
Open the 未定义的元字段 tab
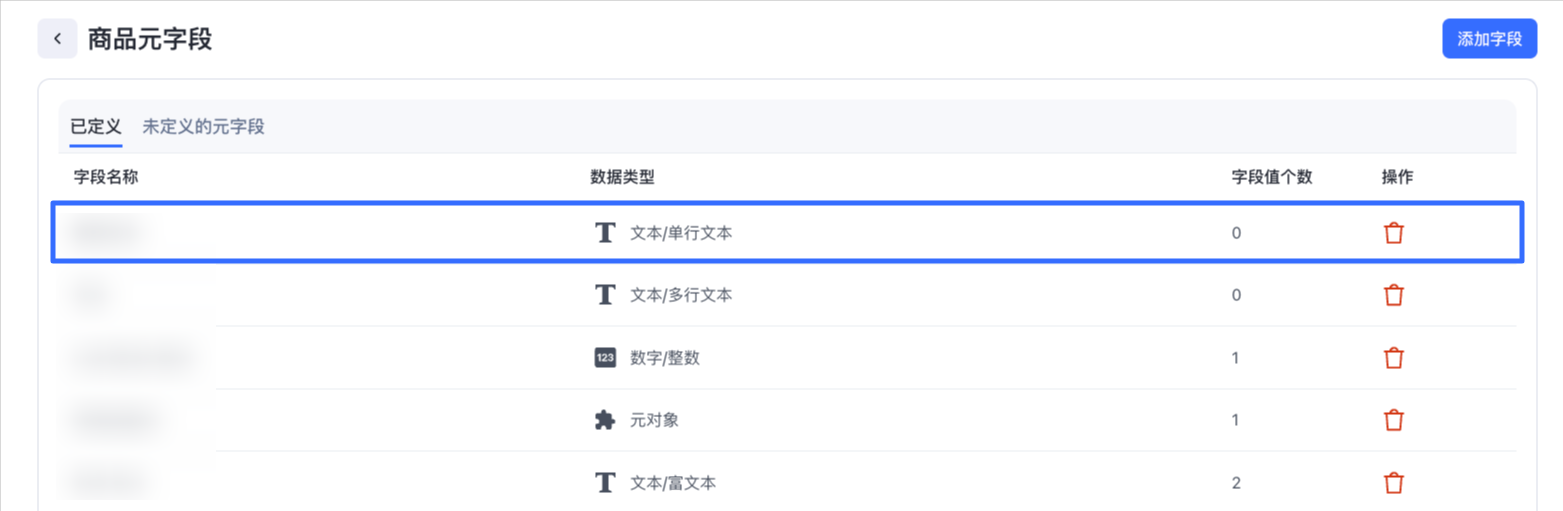point(203,127)
